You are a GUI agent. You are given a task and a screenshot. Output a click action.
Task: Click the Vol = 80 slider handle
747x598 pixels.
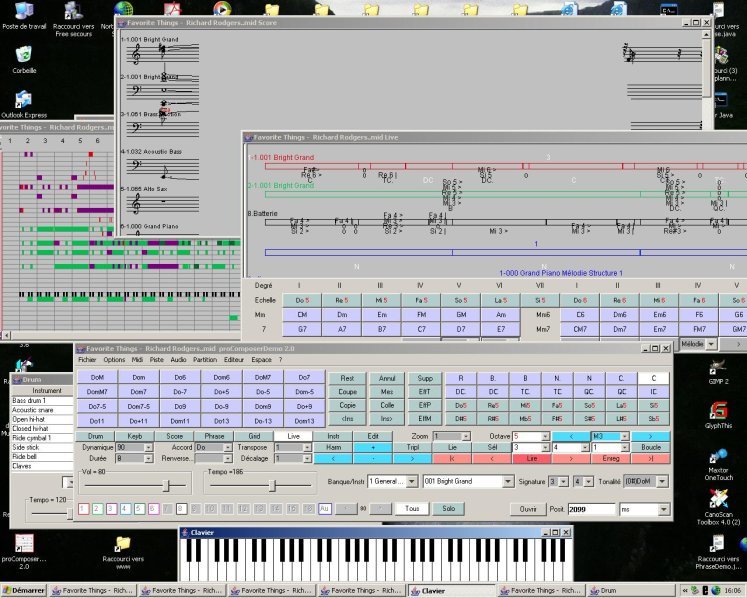(166, 486)
